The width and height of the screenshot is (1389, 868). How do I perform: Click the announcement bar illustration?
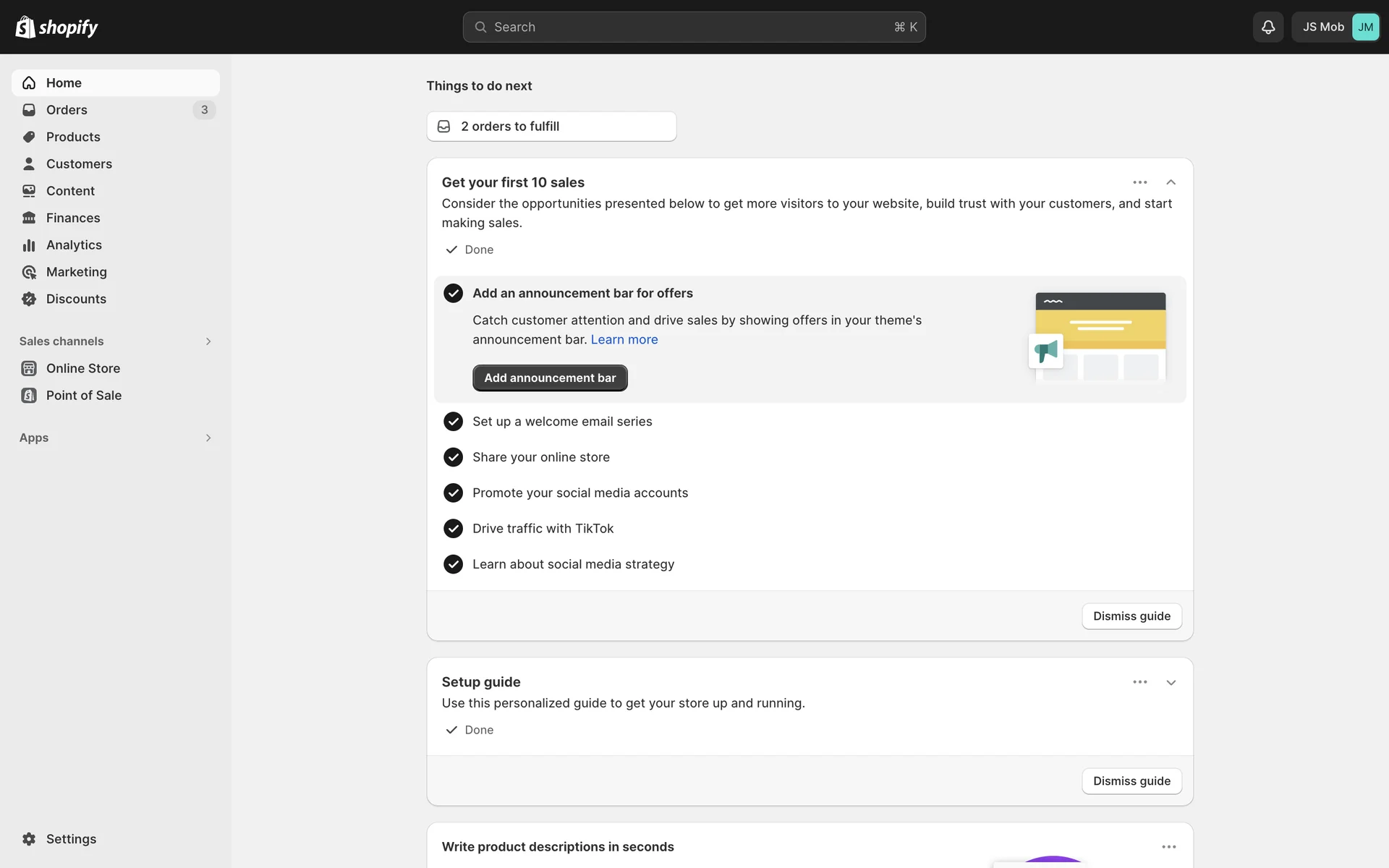[x=1098, y=336]
